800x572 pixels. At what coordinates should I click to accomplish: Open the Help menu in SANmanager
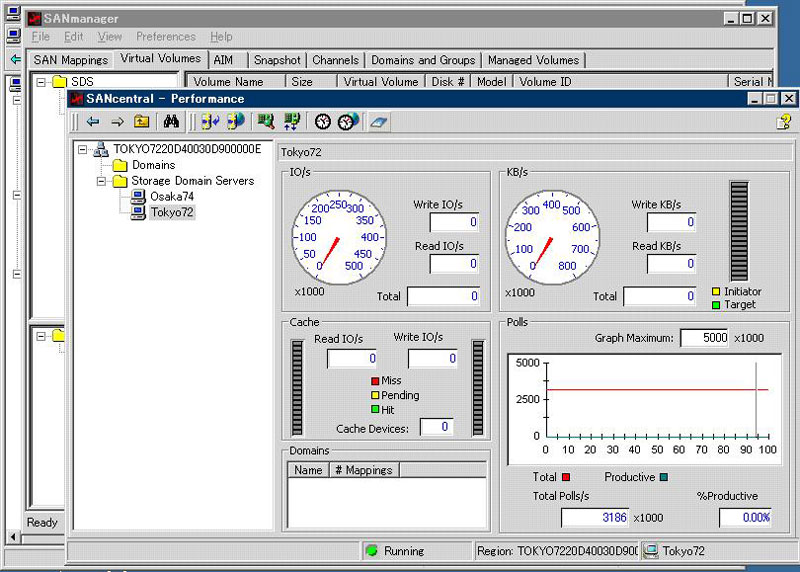pos(221,37)
